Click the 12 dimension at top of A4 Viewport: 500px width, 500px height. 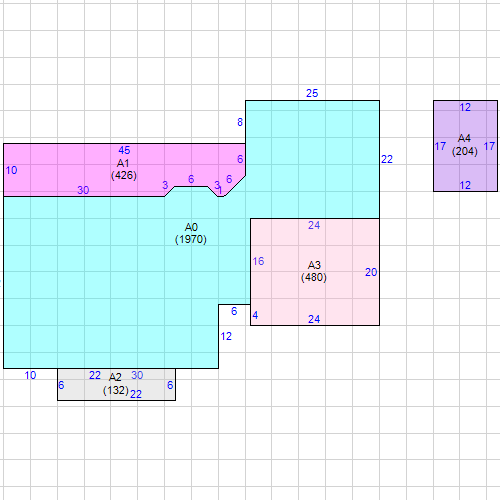pyautogui.click(x=465, y=107)
